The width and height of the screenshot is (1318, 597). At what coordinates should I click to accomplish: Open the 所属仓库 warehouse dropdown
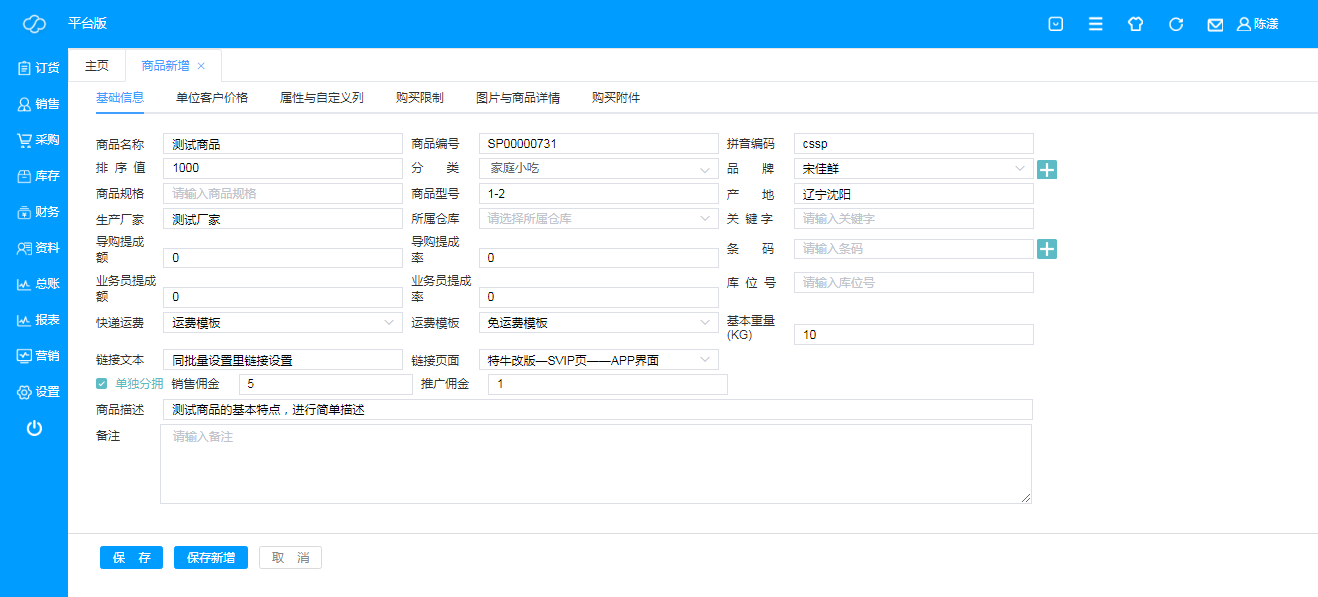point(598,218)
